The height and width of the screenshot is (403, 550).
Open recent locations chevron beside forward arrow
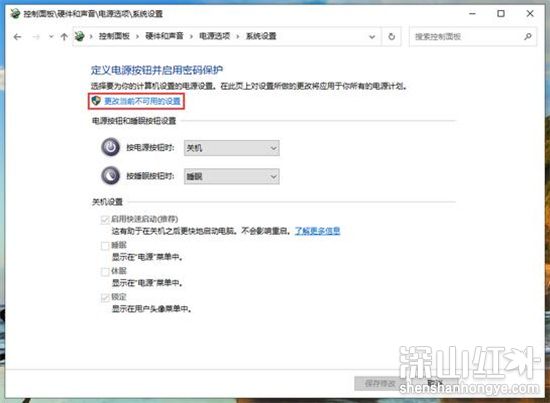pos(51,36)
